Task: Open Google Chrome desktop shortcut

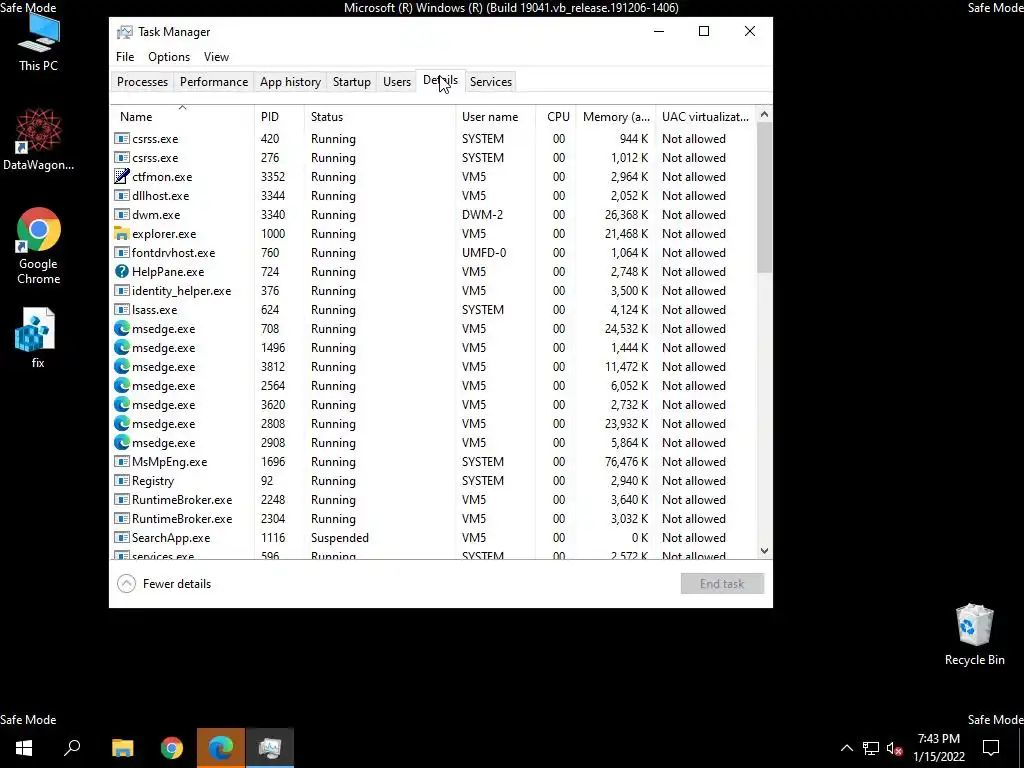Action: pos(38,246)
